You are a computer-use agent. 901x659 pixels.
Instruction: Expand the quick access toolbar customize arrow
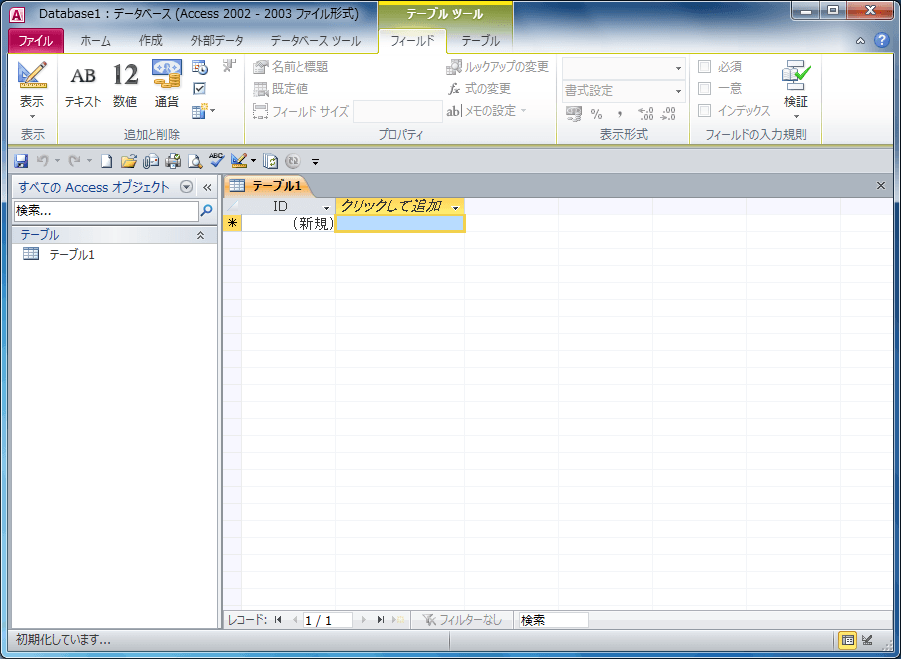(x=315, y=162)
